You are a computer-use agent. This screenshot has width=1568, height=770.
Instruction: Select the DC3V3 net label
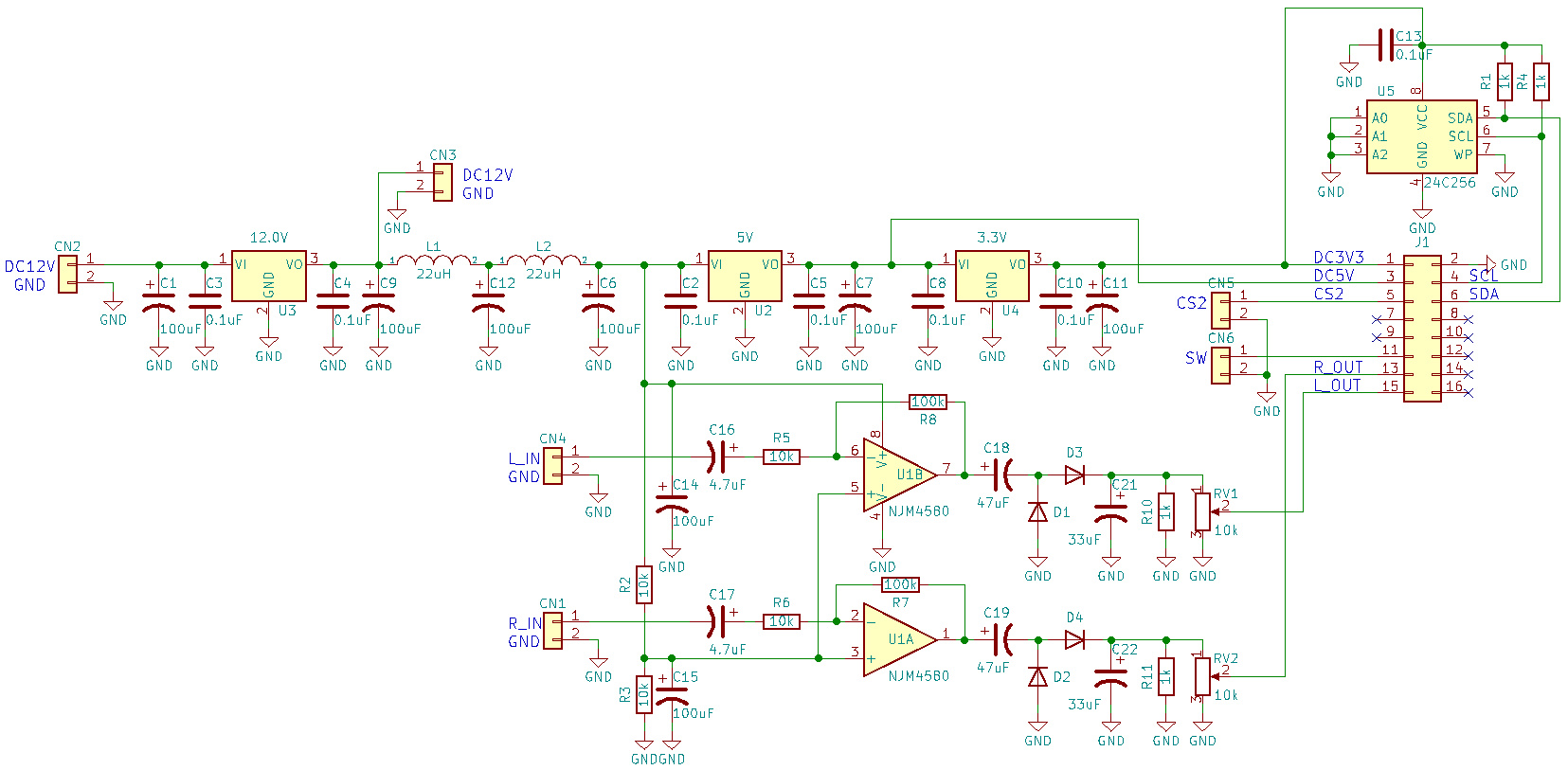point(1338,258)
